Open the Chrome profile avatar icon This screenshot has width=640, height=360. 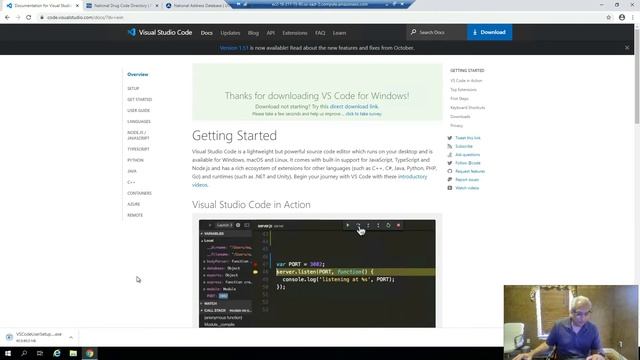[622, 18]
